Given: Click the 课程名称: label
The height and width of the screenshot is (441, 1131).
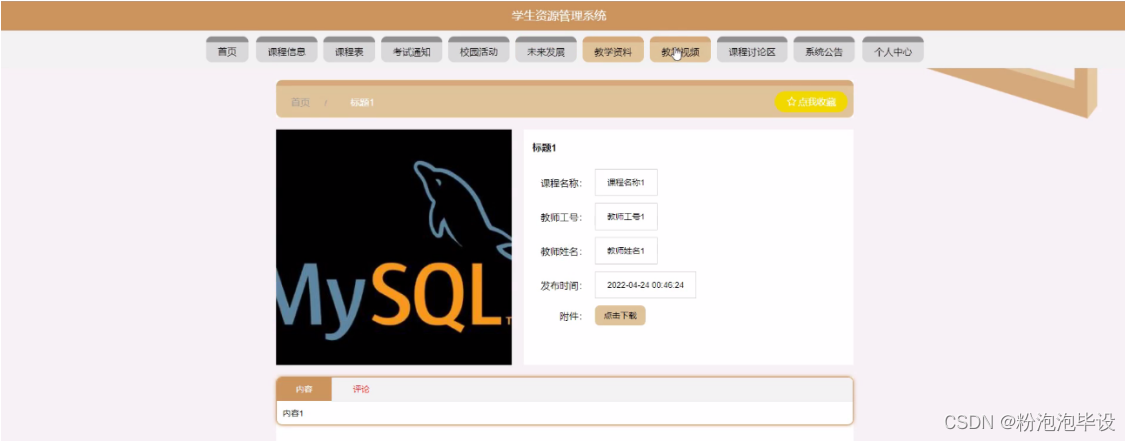Looking at the screenshot, I should (x=561, y=183).
